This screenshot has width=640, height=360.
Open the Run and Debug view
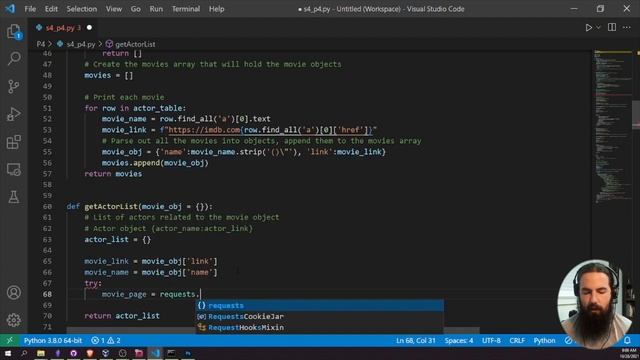point(14,114)
